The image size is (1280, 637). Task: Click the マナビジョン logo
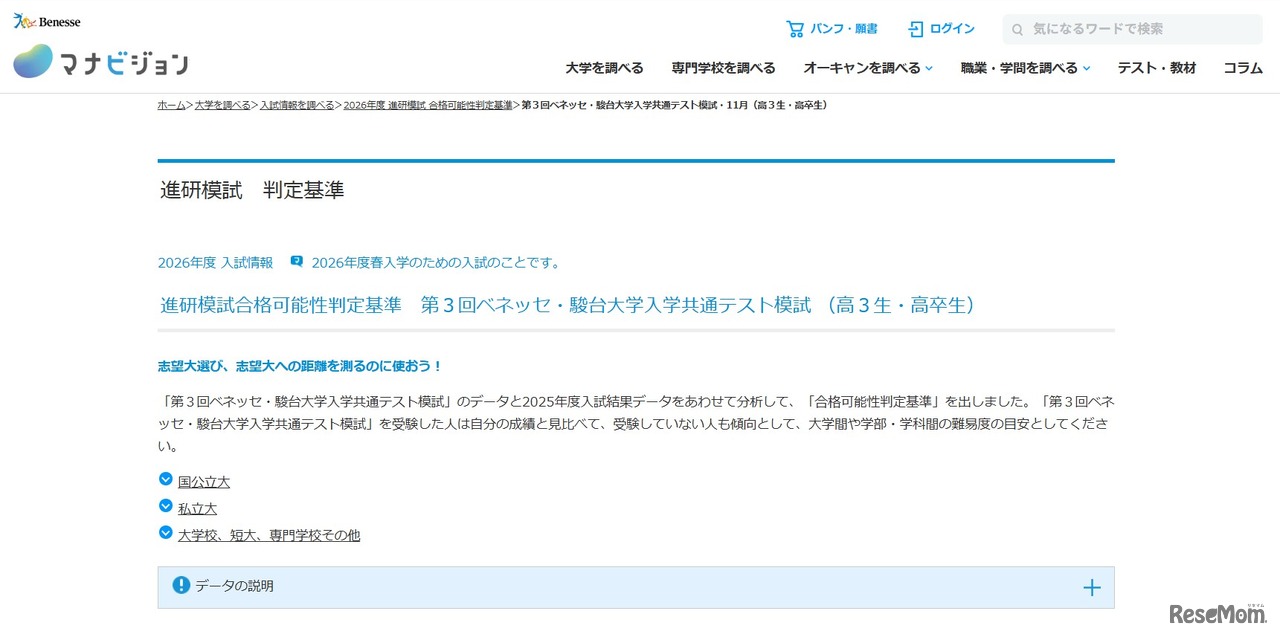[x=100, y=61]
